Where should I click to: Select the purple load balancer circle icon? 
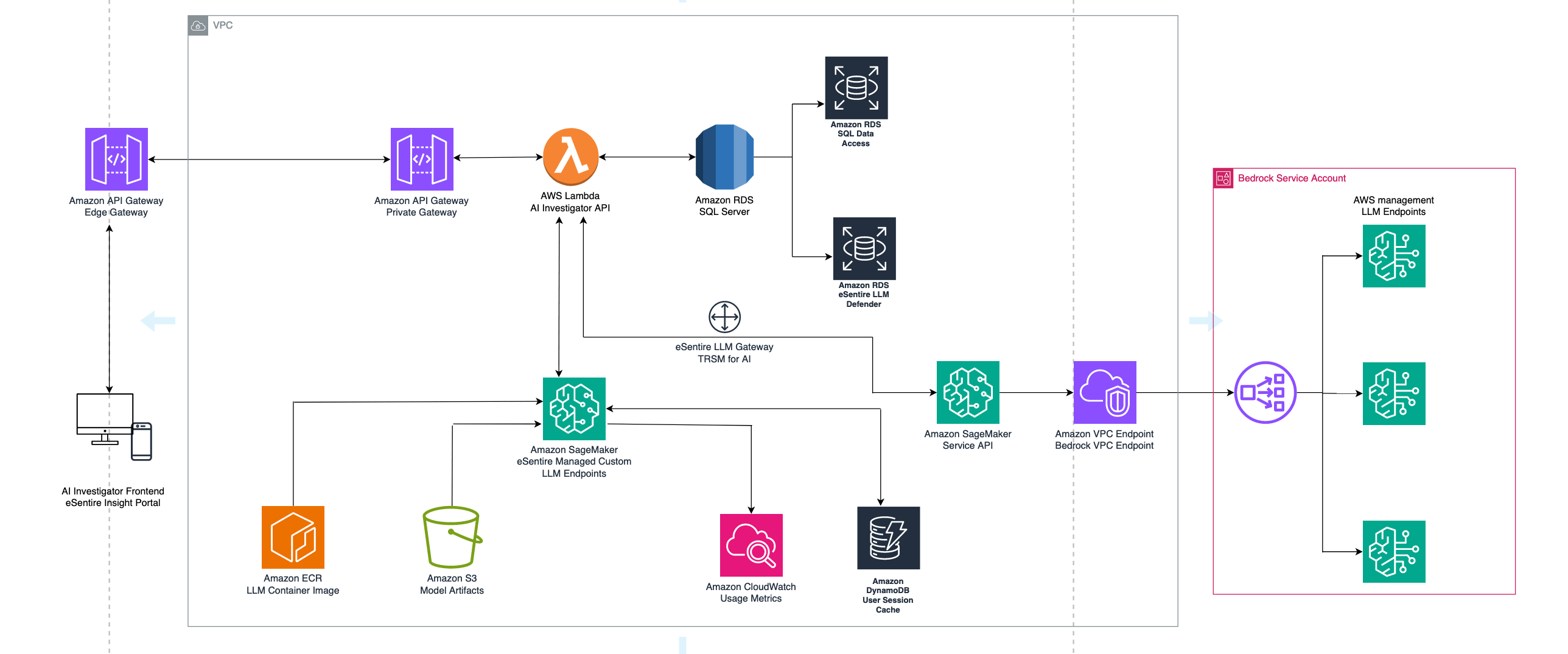pyautogui.click(x=1265, y=392)
